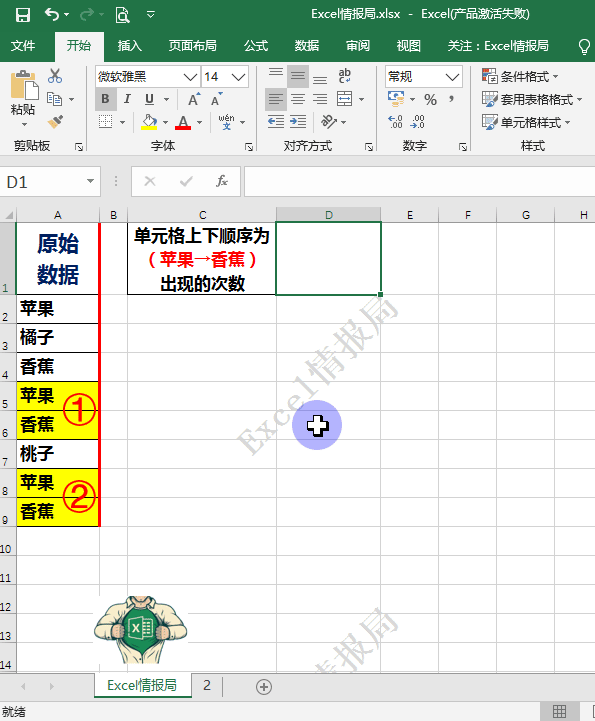Open the number format 常规 dropdown

(452, 76)
